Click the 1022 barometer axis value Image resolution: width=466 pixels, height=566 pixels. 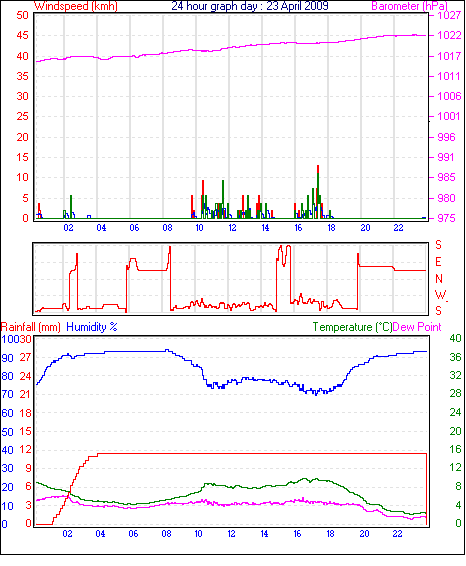click(x=449, y=35)
